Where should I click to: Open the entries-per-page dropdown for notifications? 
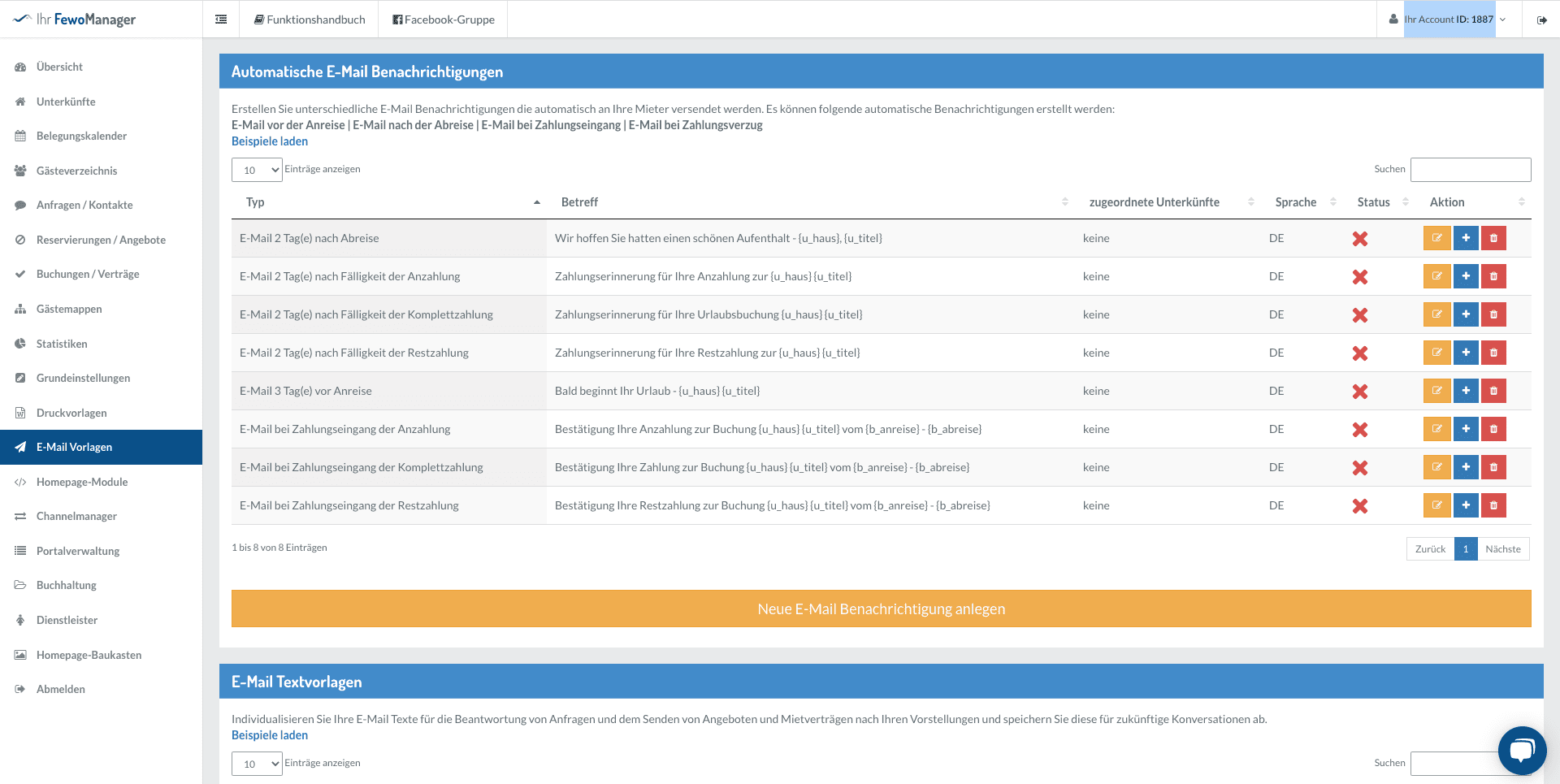point(257,170)
